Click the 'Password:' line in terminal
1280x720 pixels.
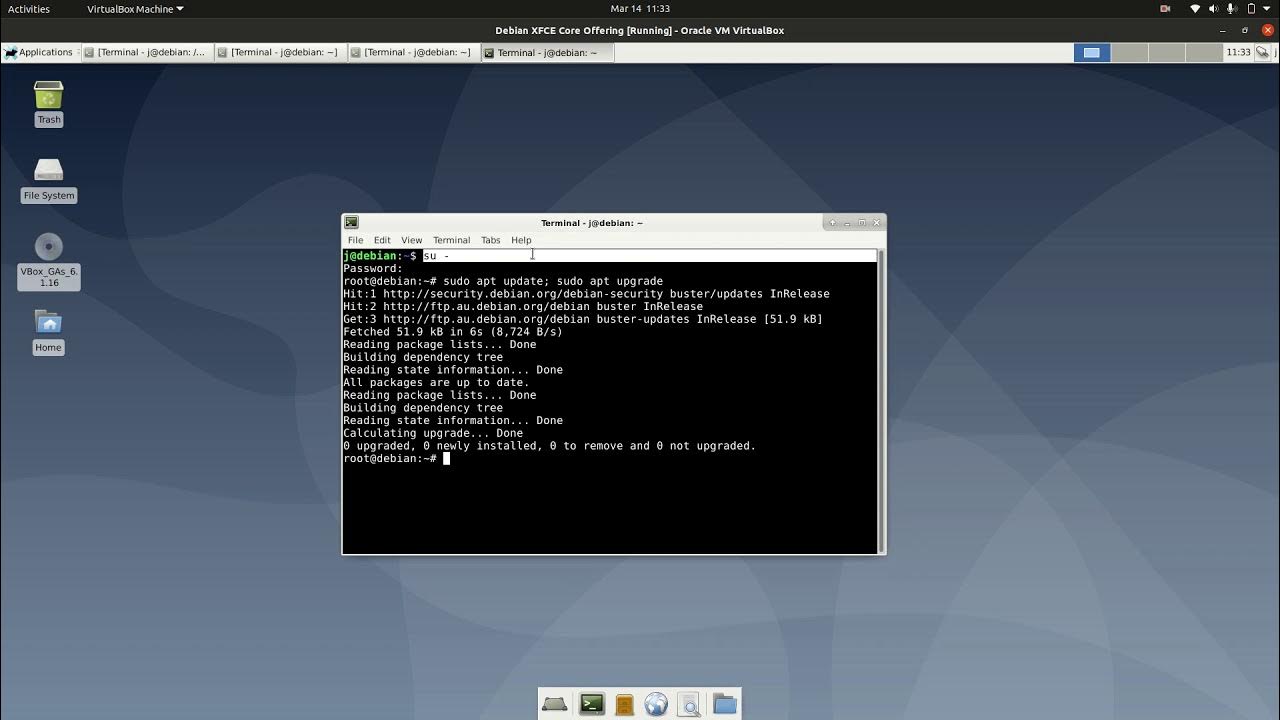373,268
